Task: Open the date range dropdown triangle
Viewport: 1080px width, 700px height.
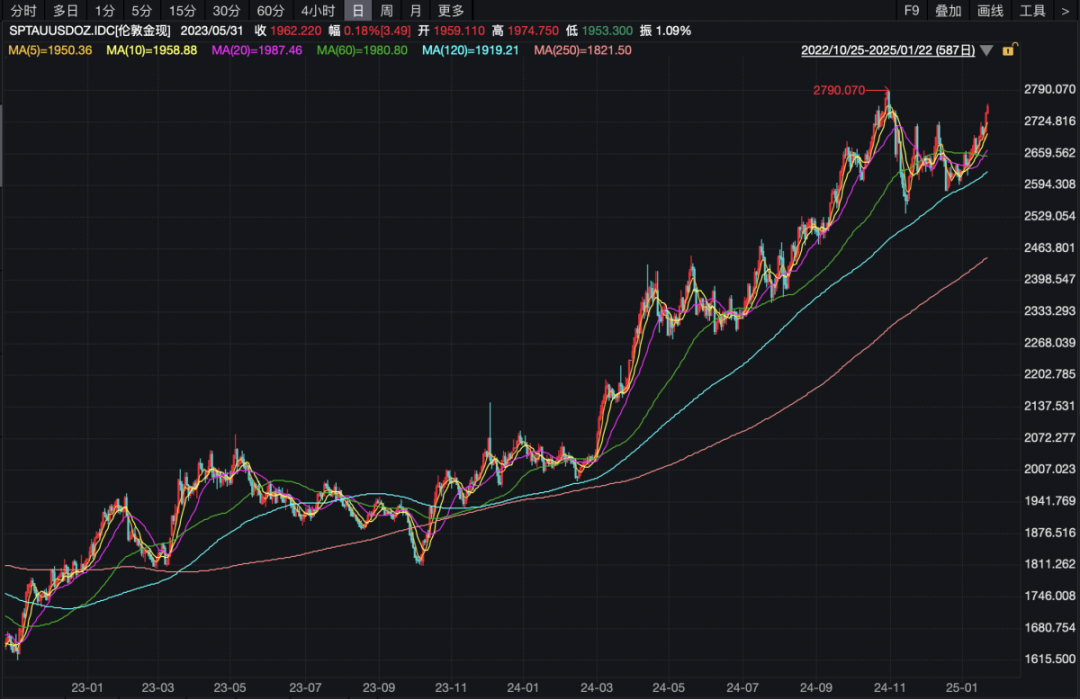Action: point(986,50)
